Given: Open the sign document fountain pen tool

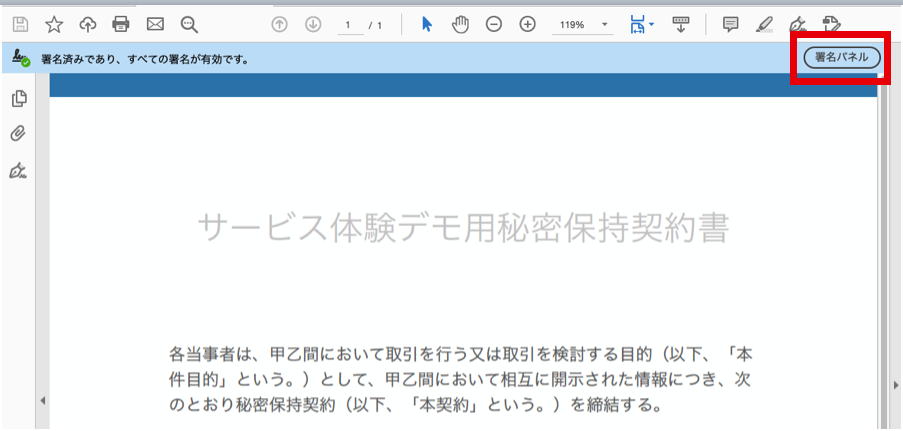Looking at the screenshot, I should click(798, 25).
